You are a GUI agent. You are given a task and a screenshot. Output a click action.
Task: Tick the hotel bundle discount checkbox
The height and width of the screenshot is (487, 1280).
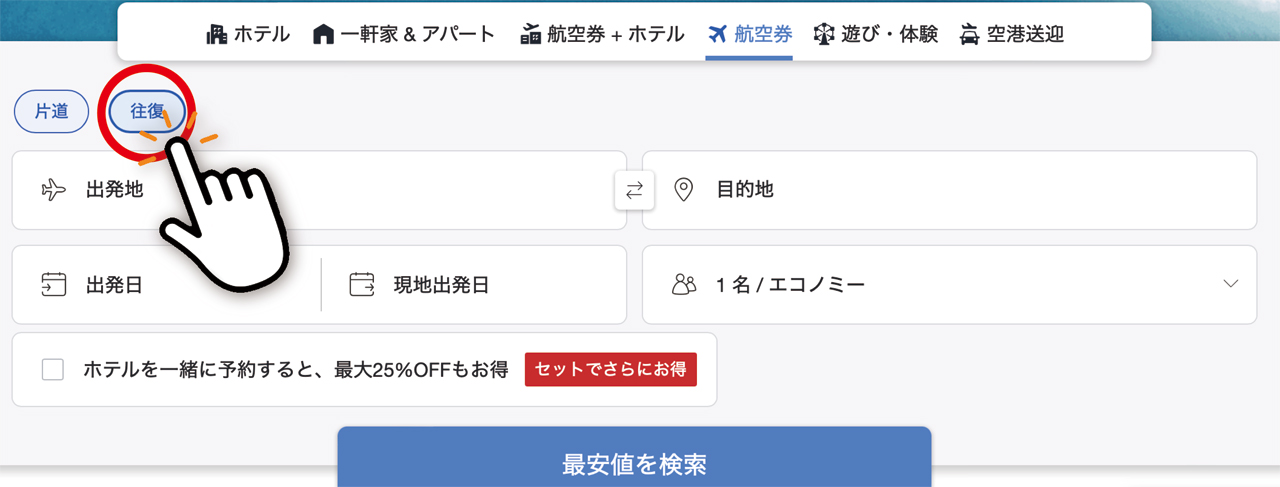pos(53,370)
